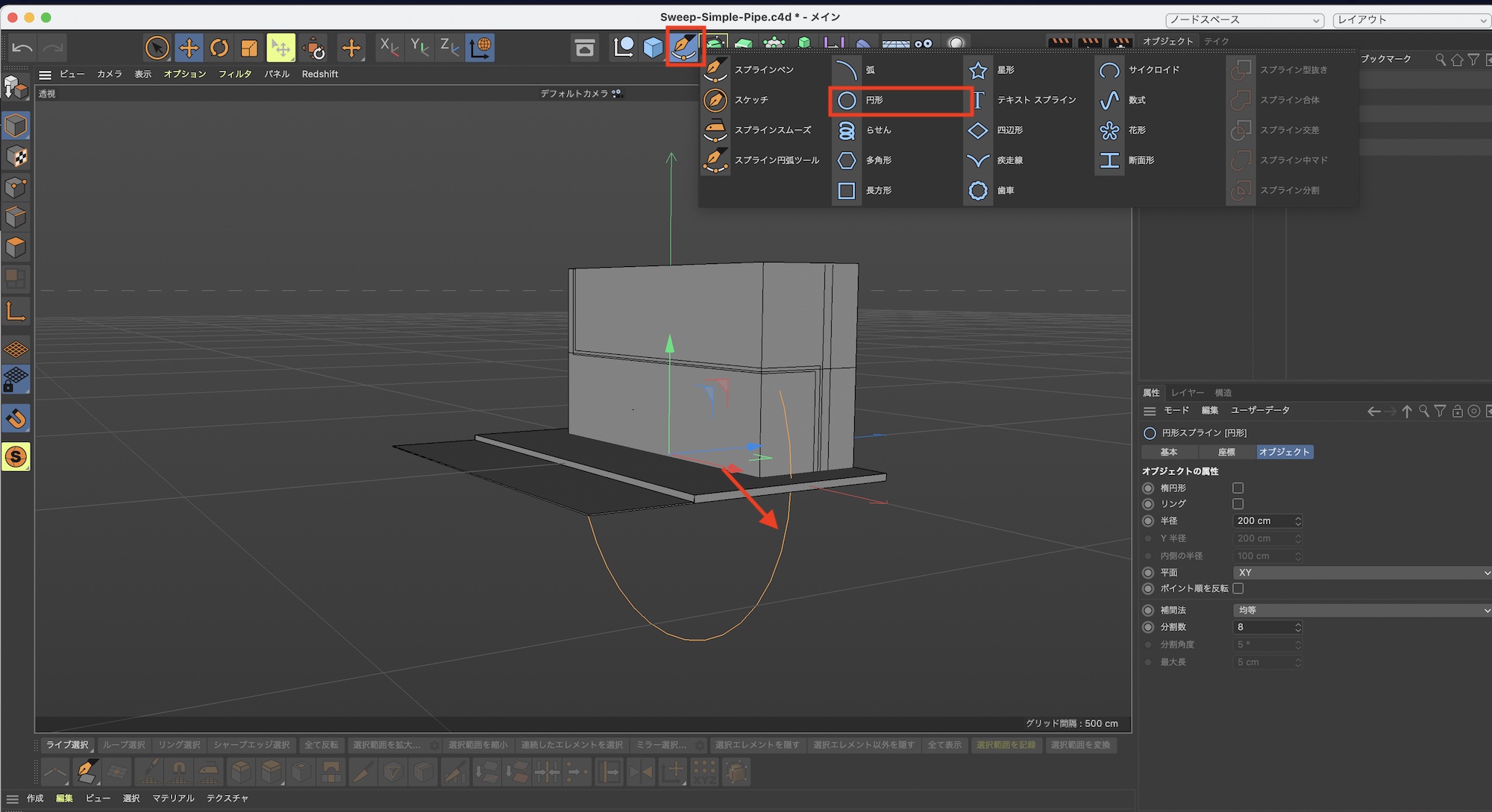
Task: Pick the 歯車 cogwheel spline icon
Action: click(978, 191)
